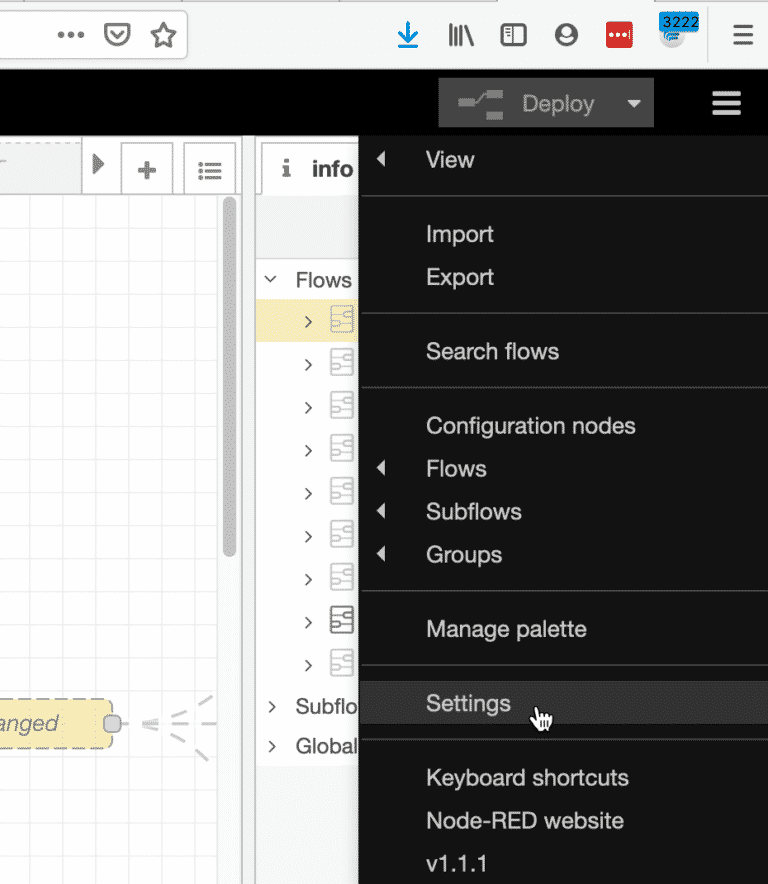Image resolution: width=768 pixels, height=884 pixels.
Task: Save page to Pocket icon
Action: click(117, 35)
